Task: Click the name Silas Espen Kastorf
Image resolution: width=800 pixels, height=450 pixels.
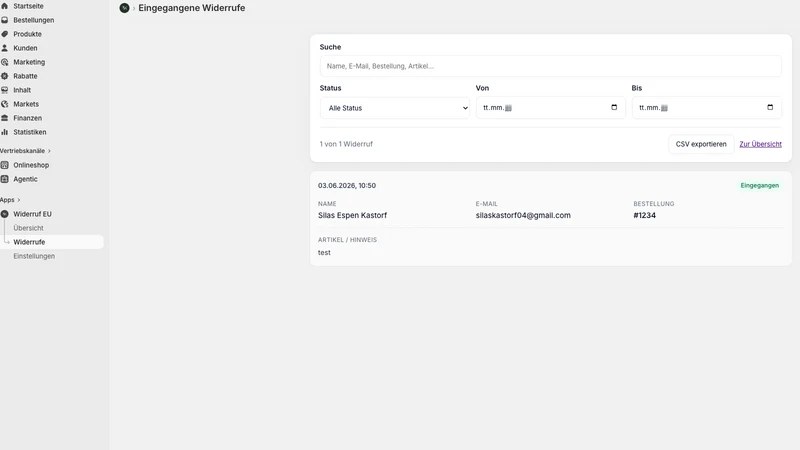Action: click(x=352, y=215)
